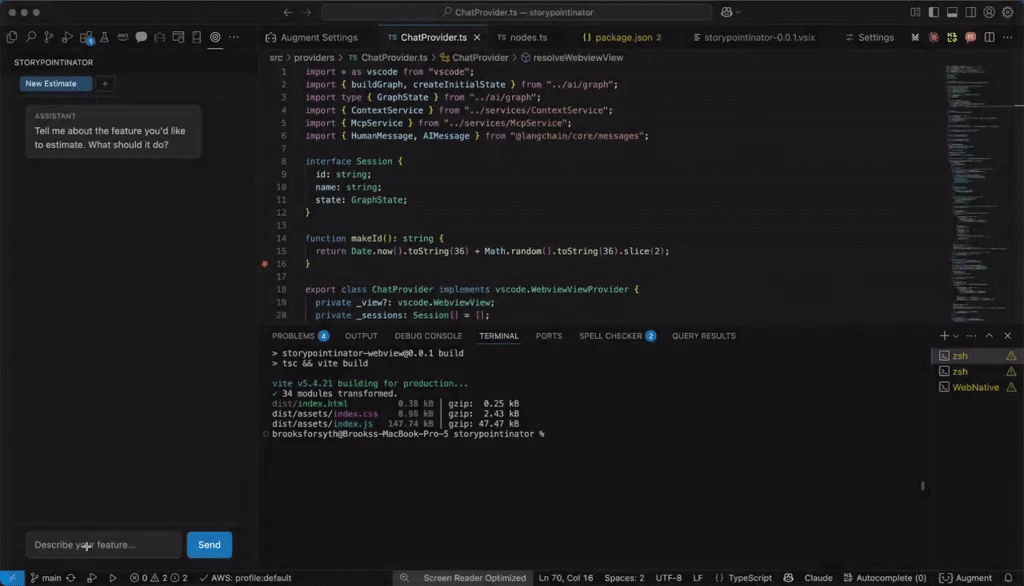Open the Testing flask icon

(104, 37)
